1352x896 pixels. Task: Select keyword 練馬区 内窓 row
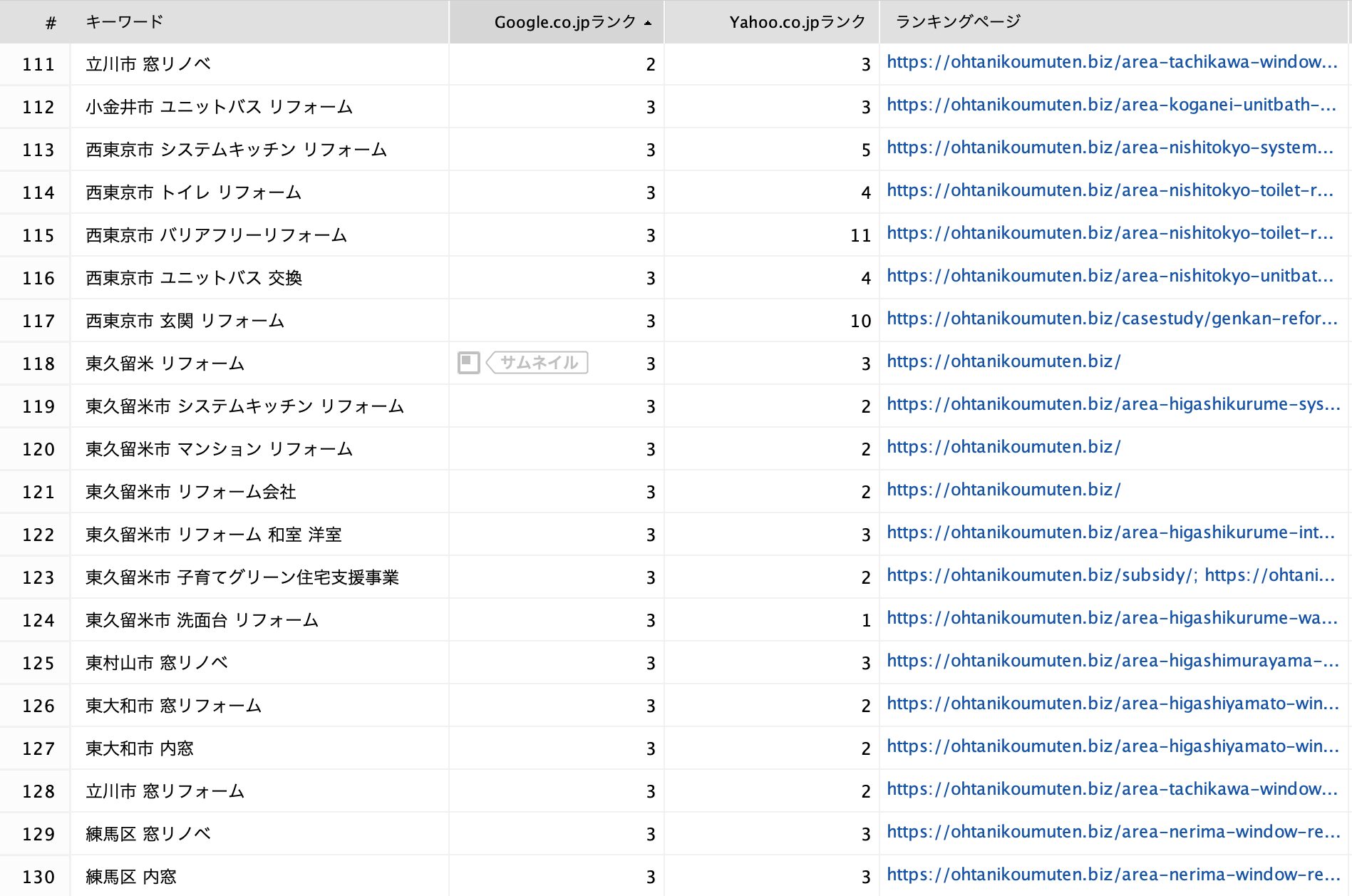[131, 877]
